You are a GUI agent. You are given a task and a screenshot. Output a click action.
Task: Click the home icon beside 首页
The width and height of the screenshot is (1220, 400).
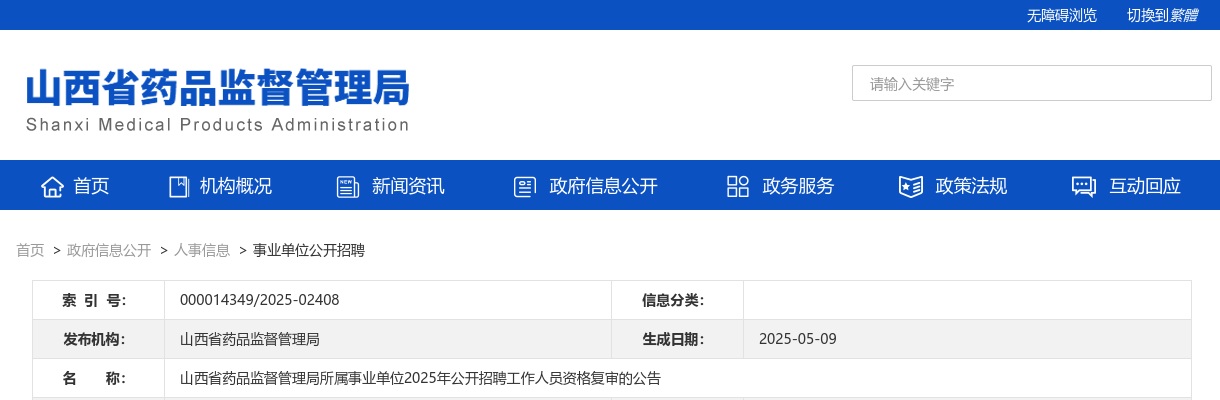coord(52,186)
